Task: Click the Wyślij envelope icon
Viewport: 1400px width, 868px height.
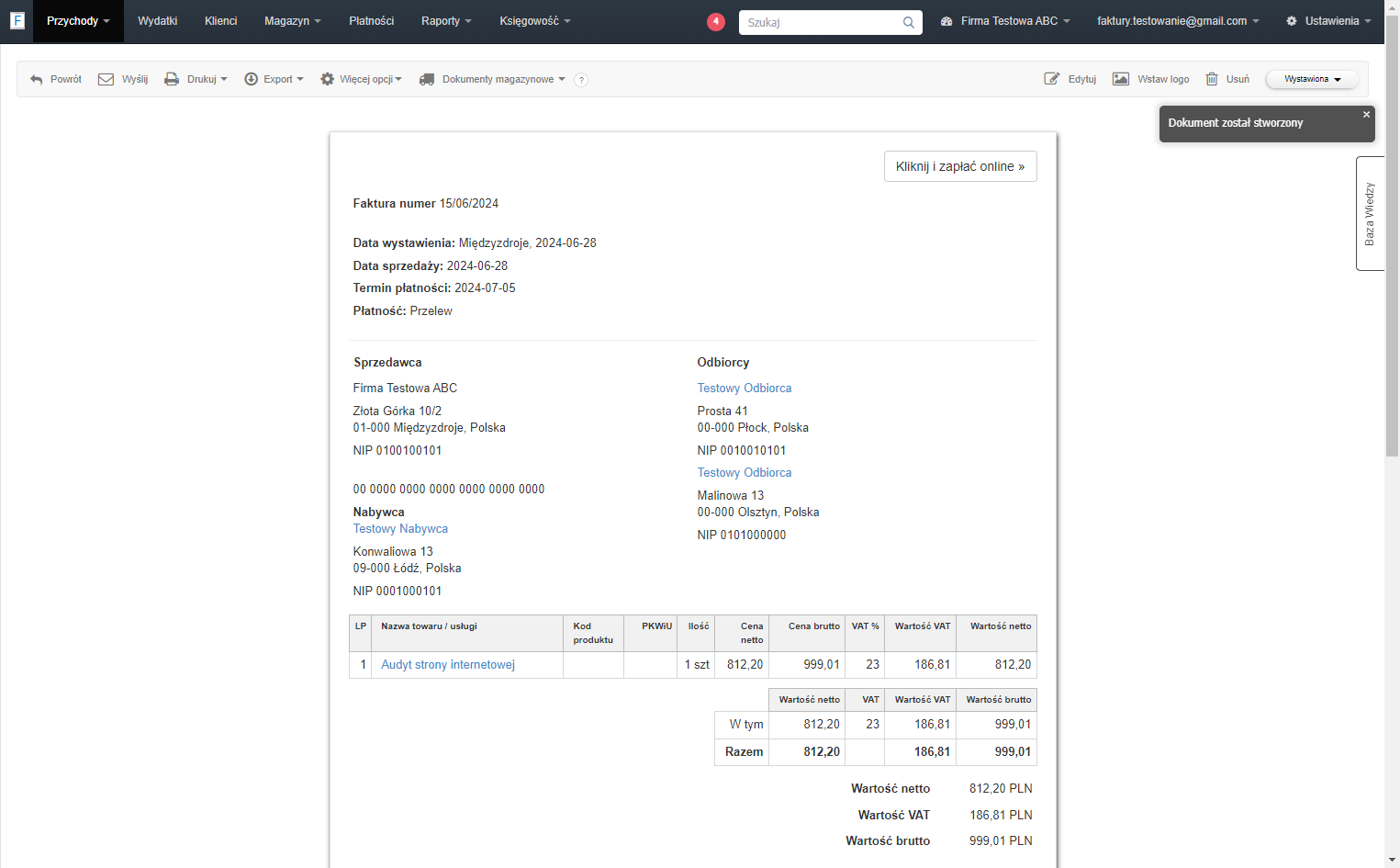Action: 106,79
